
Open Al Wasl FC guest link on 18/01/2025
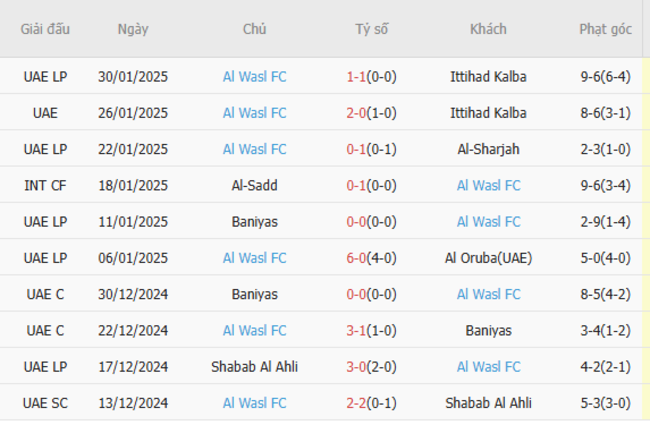pos(488,185)
